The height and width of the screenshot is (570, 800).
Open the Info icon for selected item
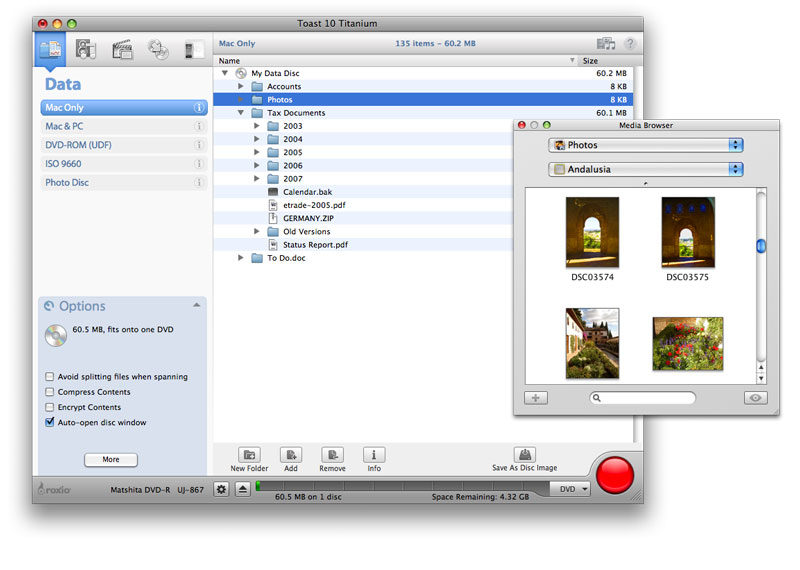[374, 455]
